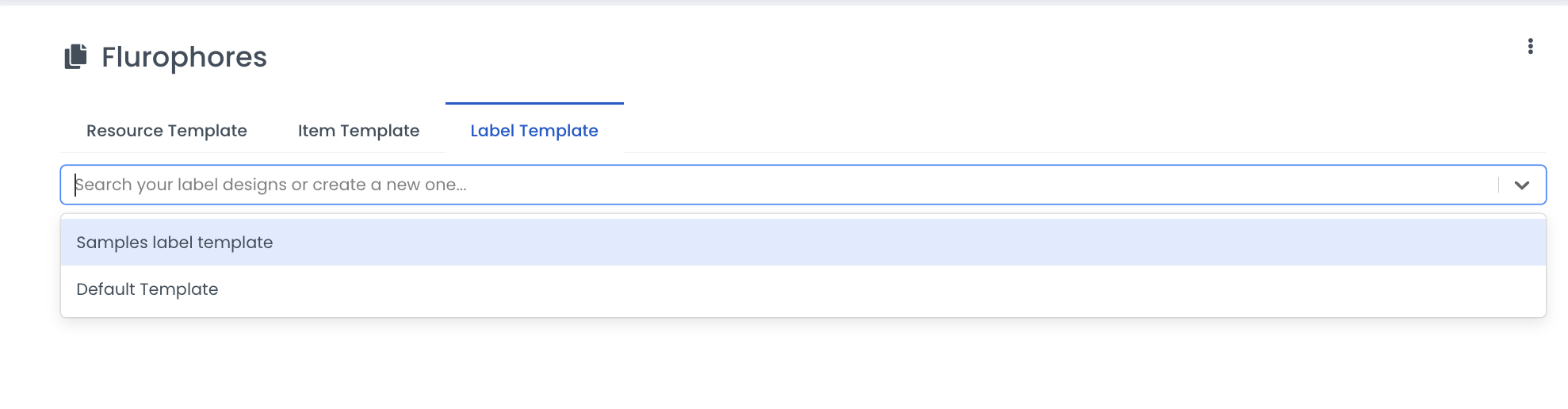The height and width of the screenshot is (409, 1568).
Task: Choose the Samples label template option
Action: pos(174,243)
